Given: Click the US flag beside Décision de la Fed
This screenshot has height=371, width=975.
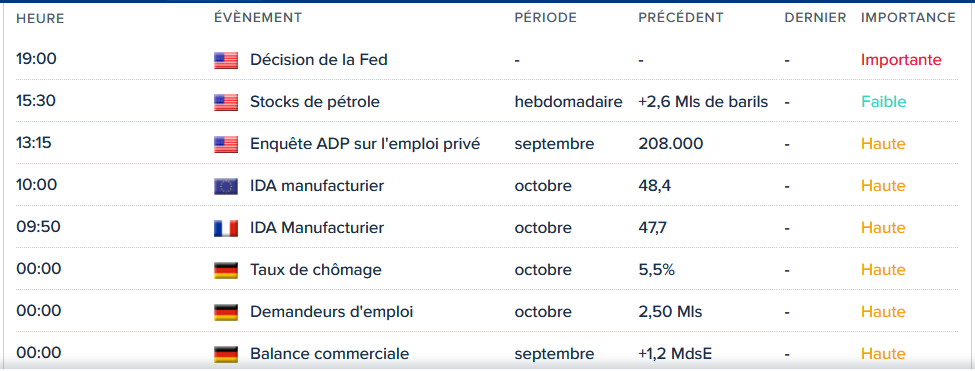Looking at the screenshot, I should point(226,60).
